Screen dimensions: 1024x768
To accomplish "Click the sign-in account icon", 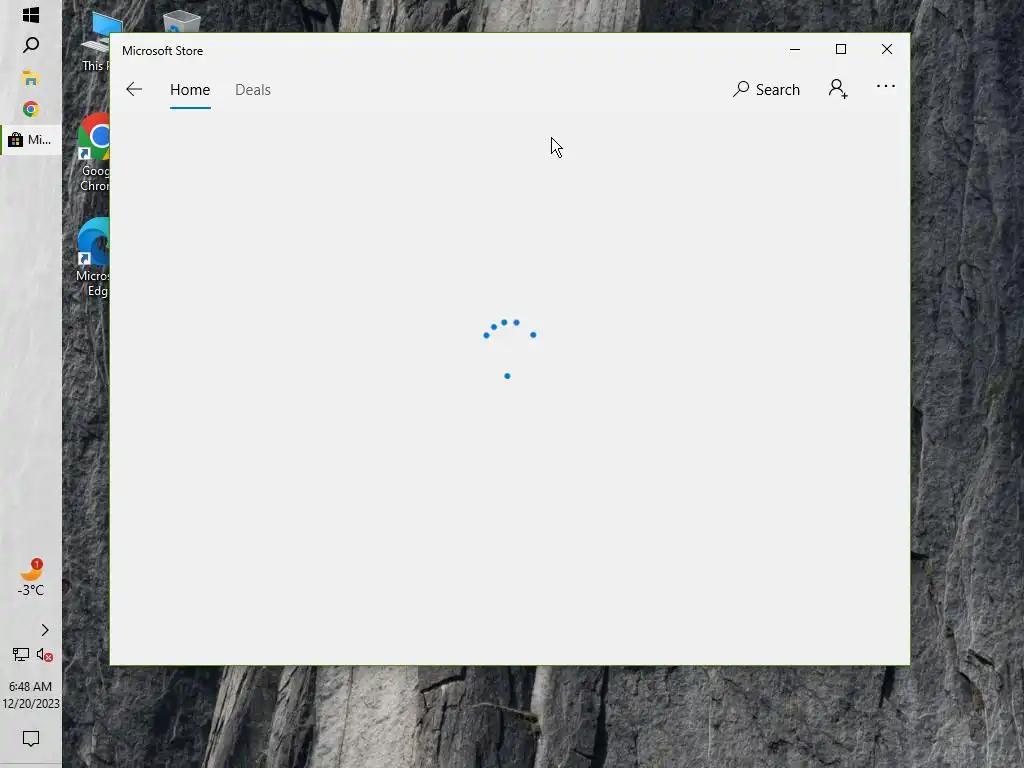I will coord(839,89).
